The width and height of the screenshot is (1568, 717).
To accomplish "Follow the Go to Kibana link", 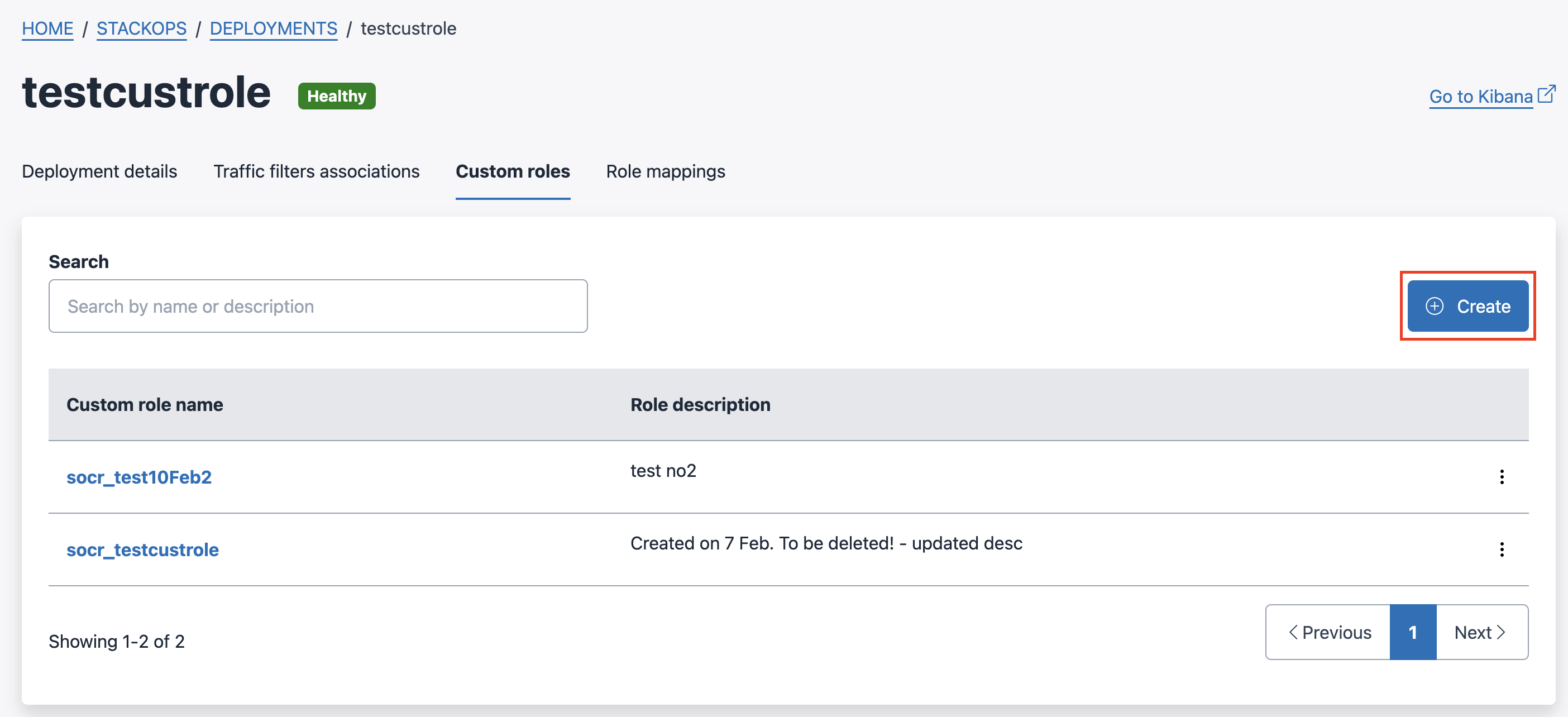I will tap(1480, 97).
